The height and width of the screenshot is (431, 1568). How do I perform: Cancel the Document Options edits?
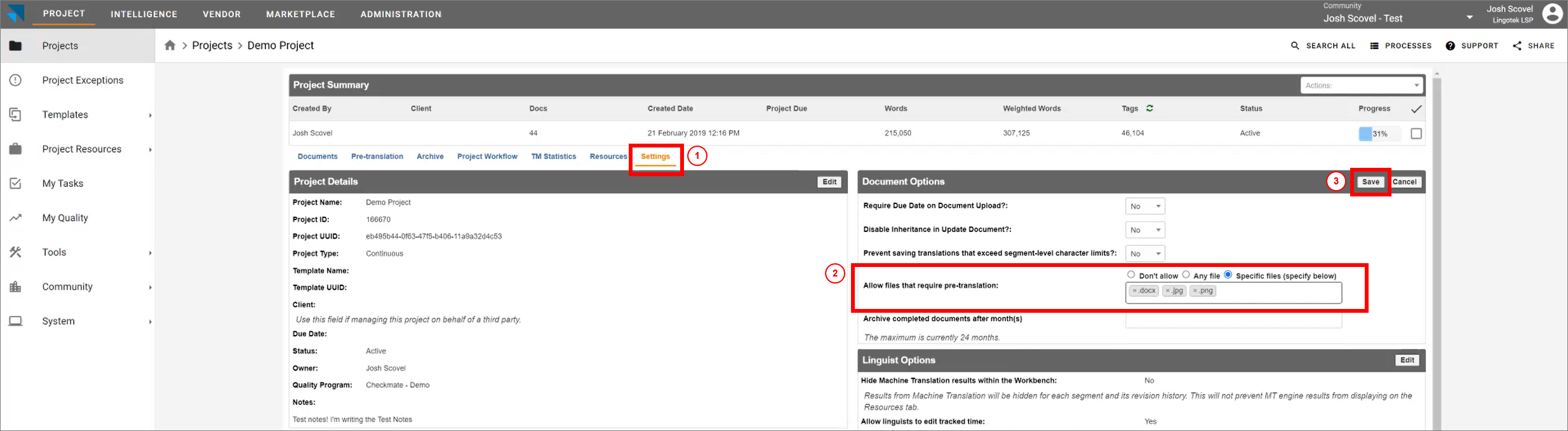(1405, 182)
